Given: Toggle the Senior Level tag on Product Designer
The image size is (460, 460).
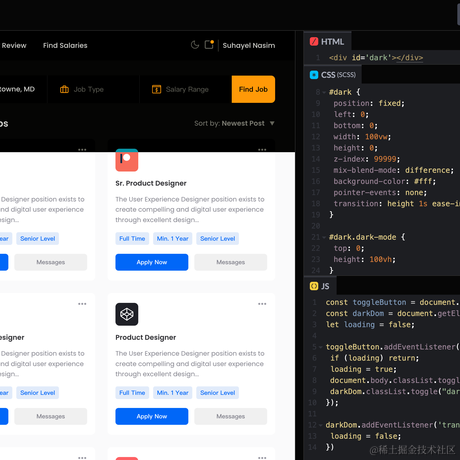Looking at the screenshot, I should [x=217, y=392].
